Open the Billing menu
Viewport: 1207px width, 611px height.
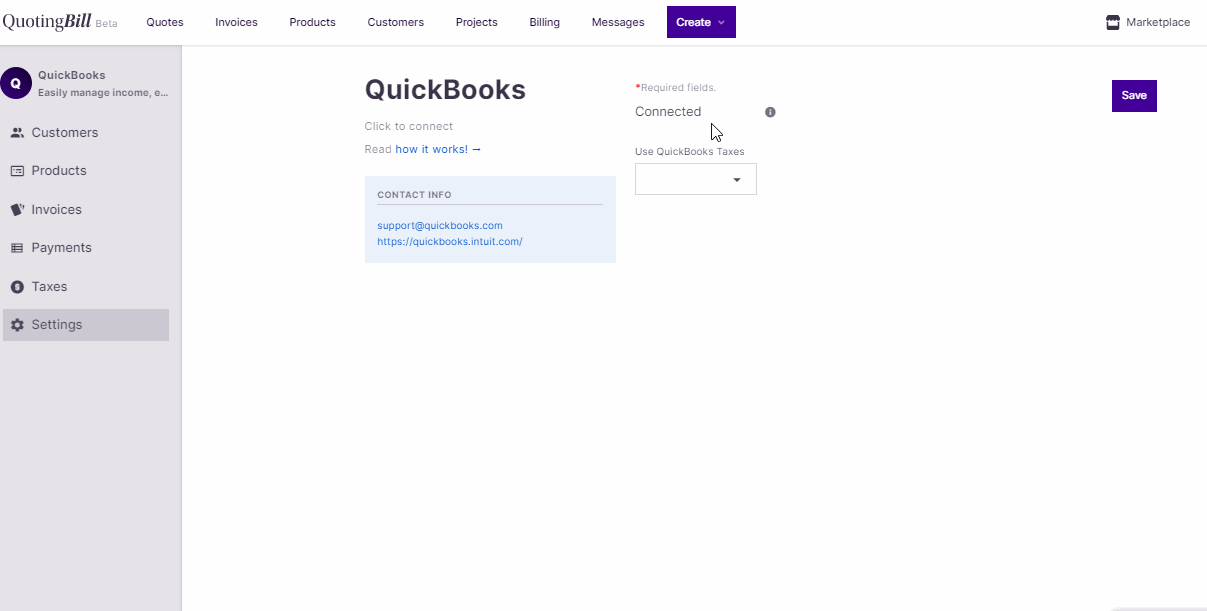coord(545,22)
